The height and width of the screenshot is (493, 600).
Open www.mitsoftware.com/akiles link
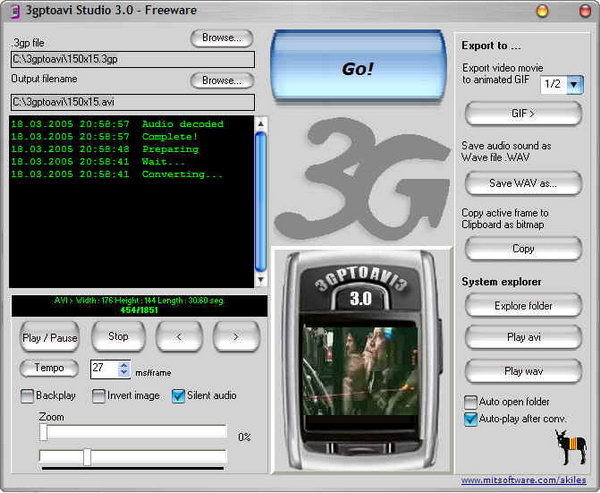(523, 480)
